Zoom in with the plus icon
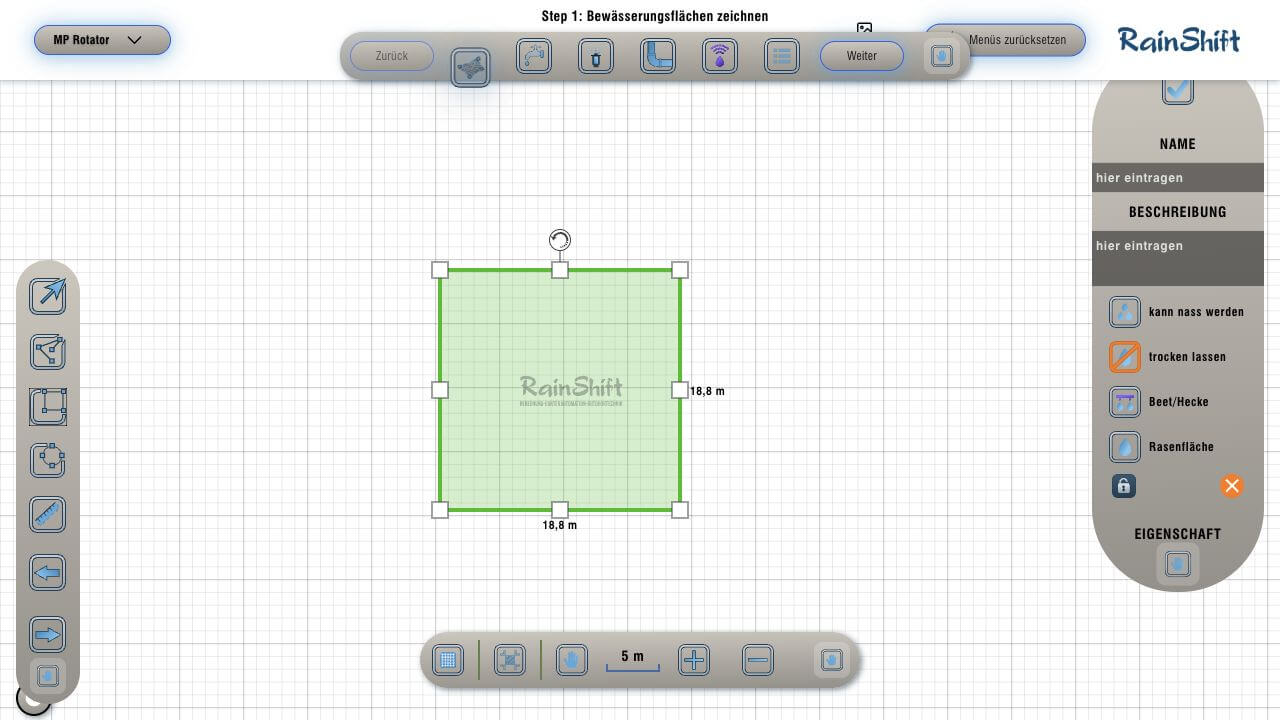The height and width of the screenshot is (720, 1280). (x=694, y=660)
